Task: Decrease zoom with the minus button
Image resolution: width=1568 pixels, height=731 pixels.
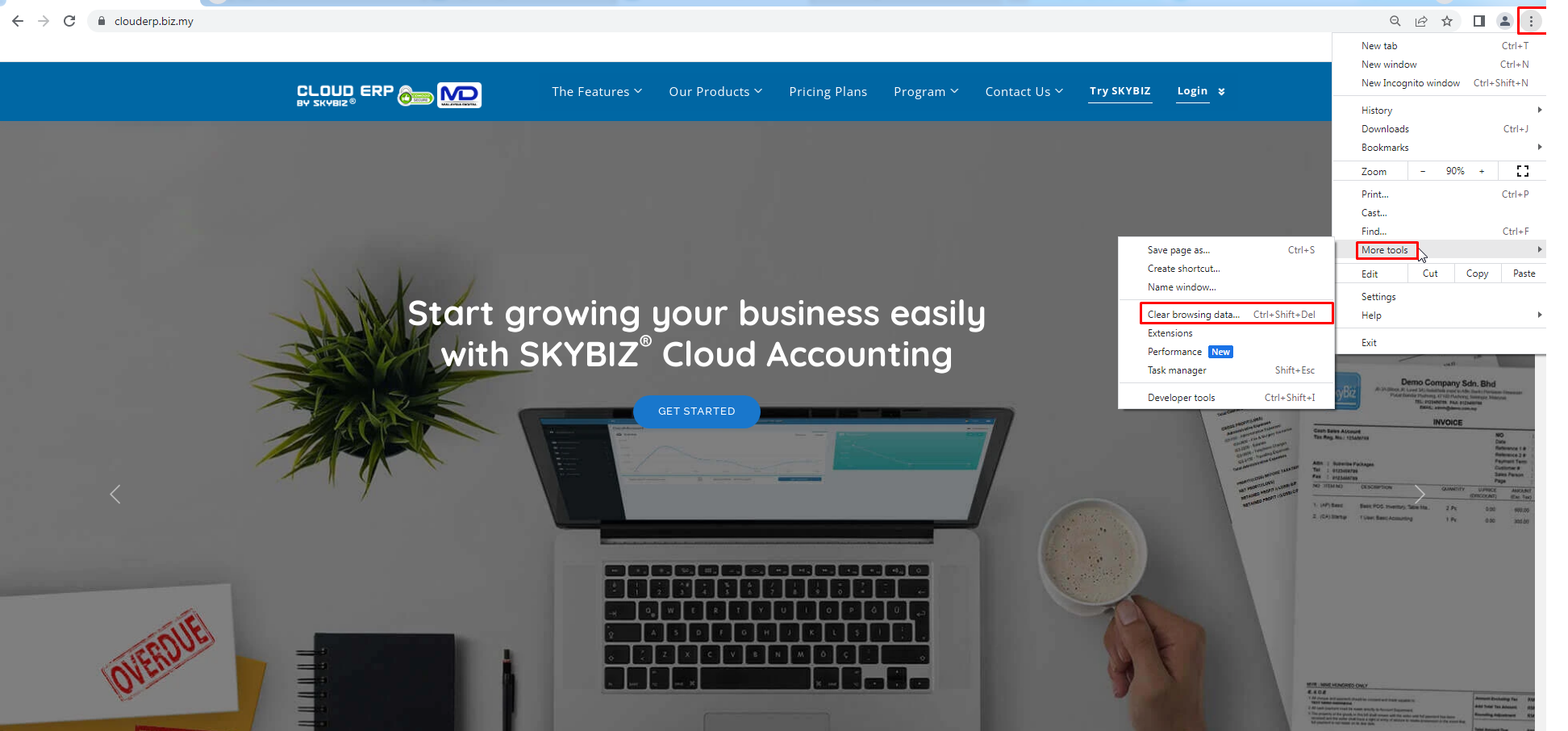Action: tap(1423, 171)
